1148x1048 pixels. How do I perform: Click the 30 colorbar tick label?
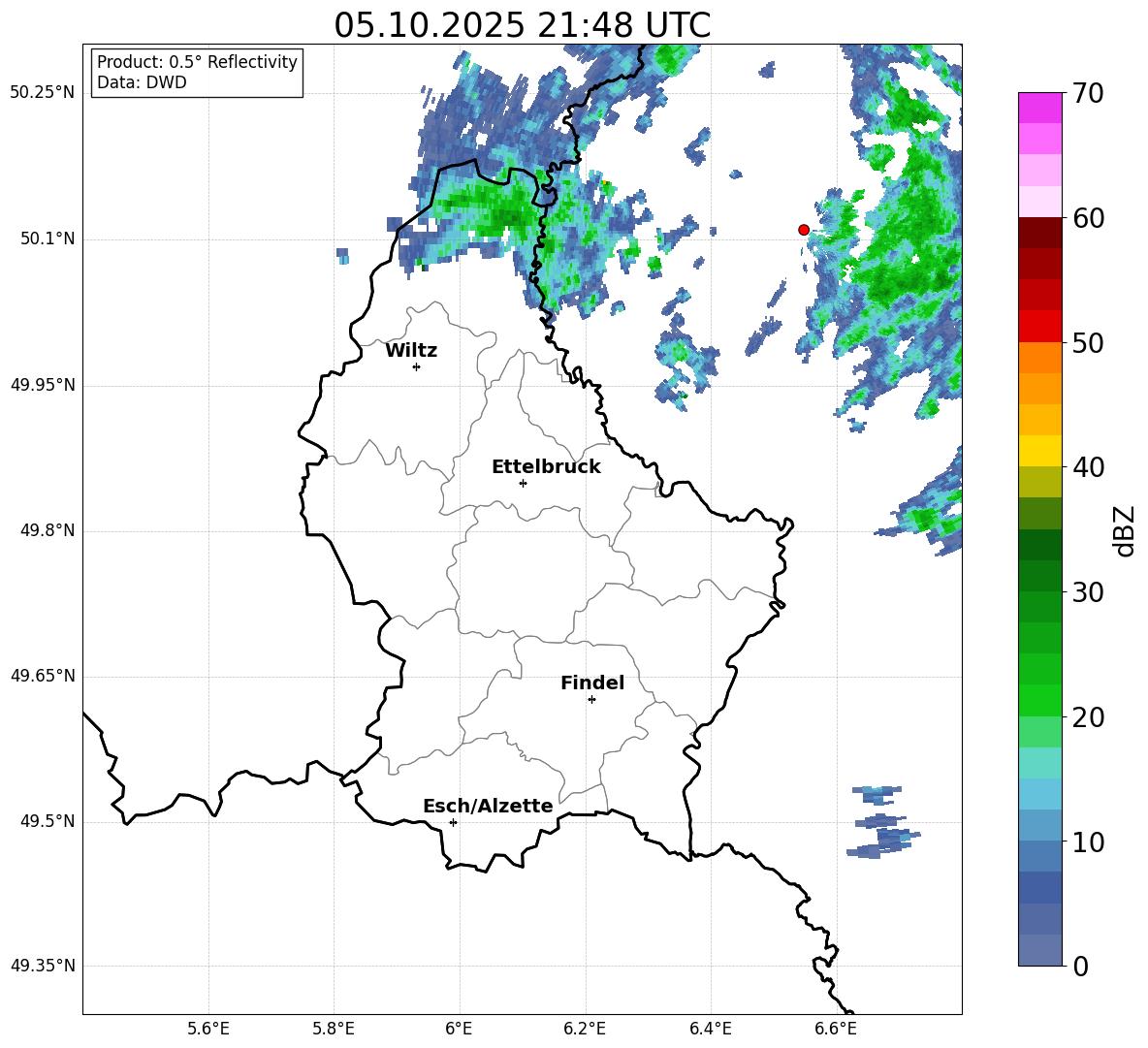coord(1088,592)
